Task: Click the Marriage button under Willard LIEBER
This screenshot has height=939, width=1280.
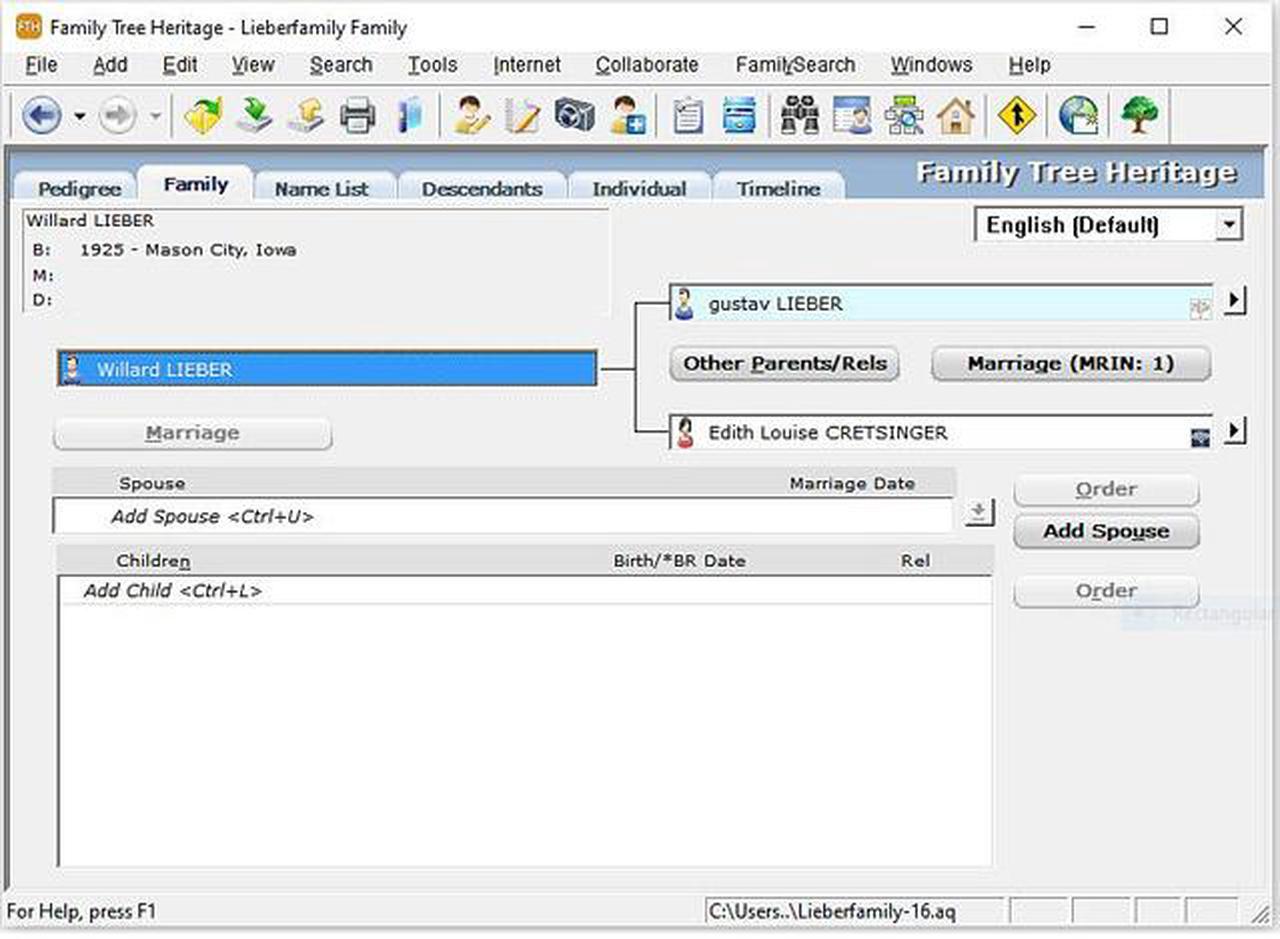Action: tap(192, 433)
